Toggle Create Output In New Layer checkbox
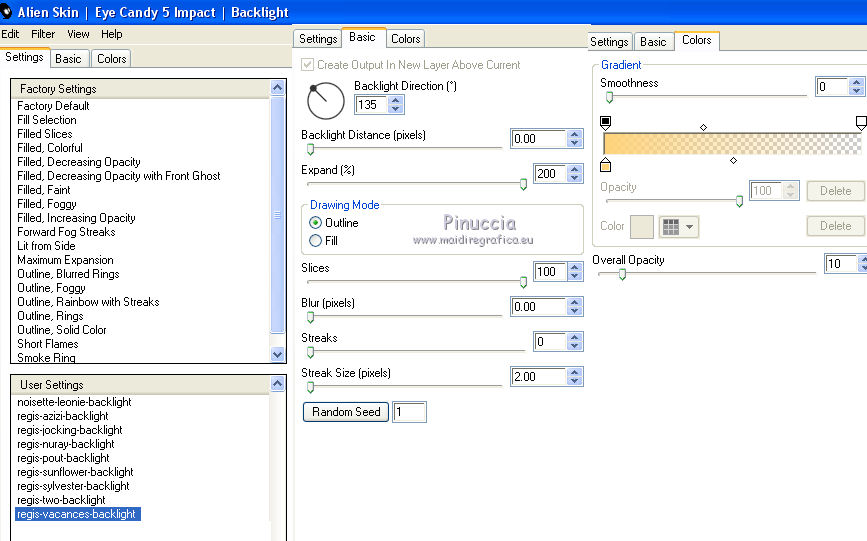Viewport: 867px width, 541px height. point(307,65)
